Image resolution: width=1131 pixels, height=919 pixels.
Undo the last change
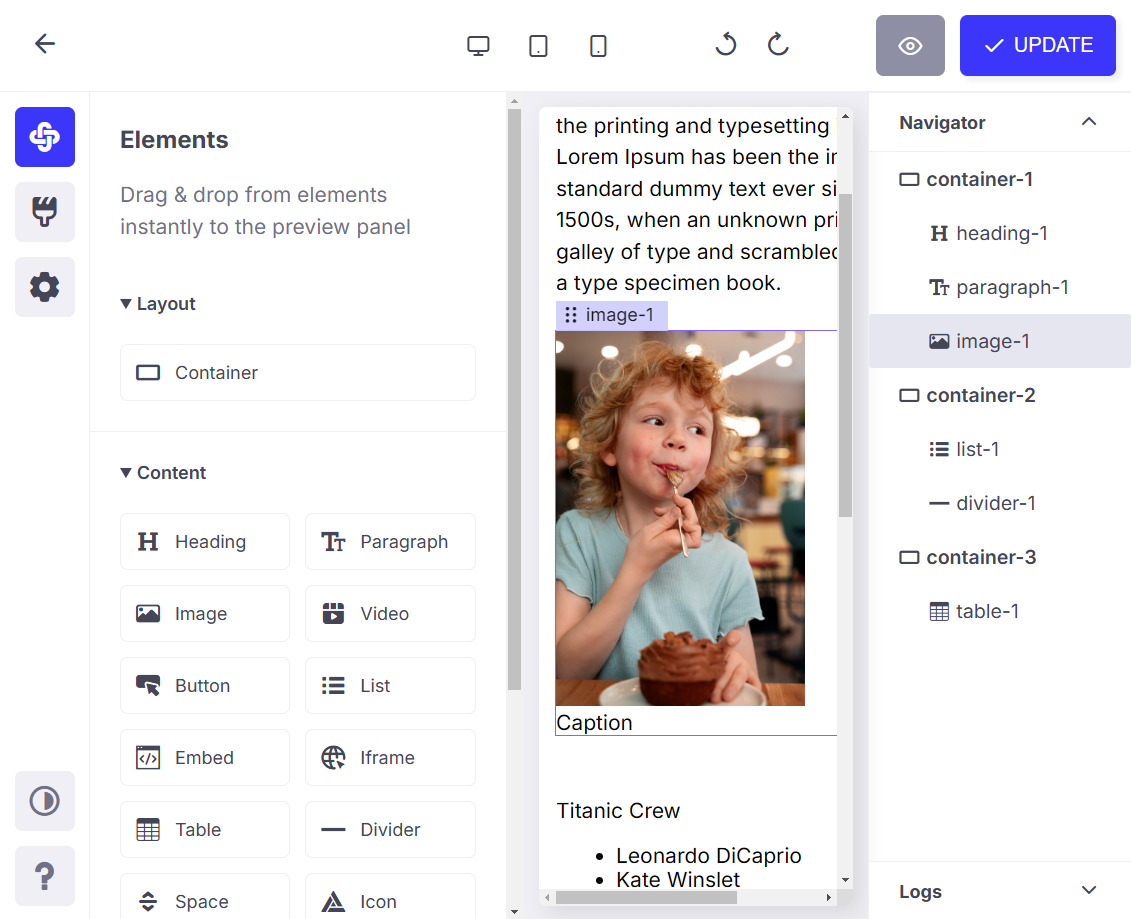726,45
